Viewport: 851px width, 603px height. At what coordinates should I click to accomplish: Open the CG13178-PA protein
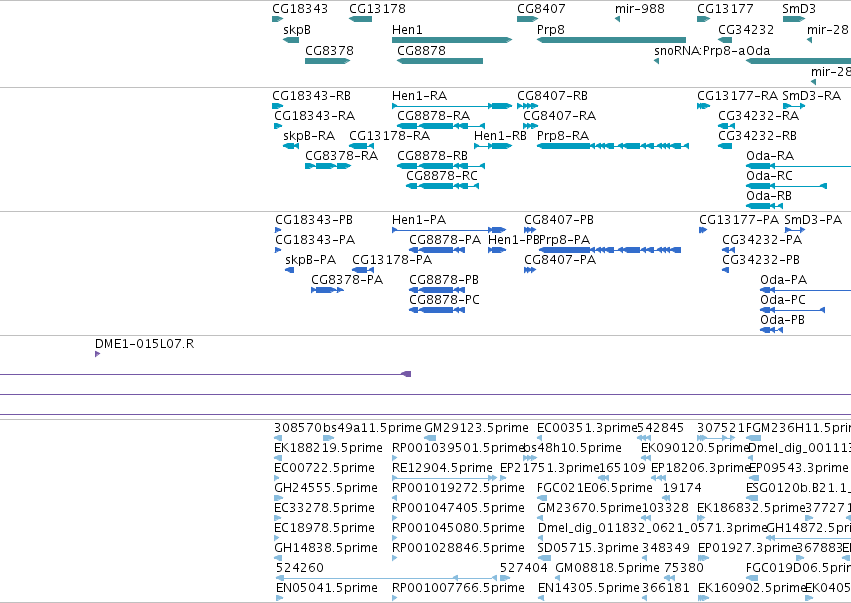pyautogui.click(x=363, y=270)
